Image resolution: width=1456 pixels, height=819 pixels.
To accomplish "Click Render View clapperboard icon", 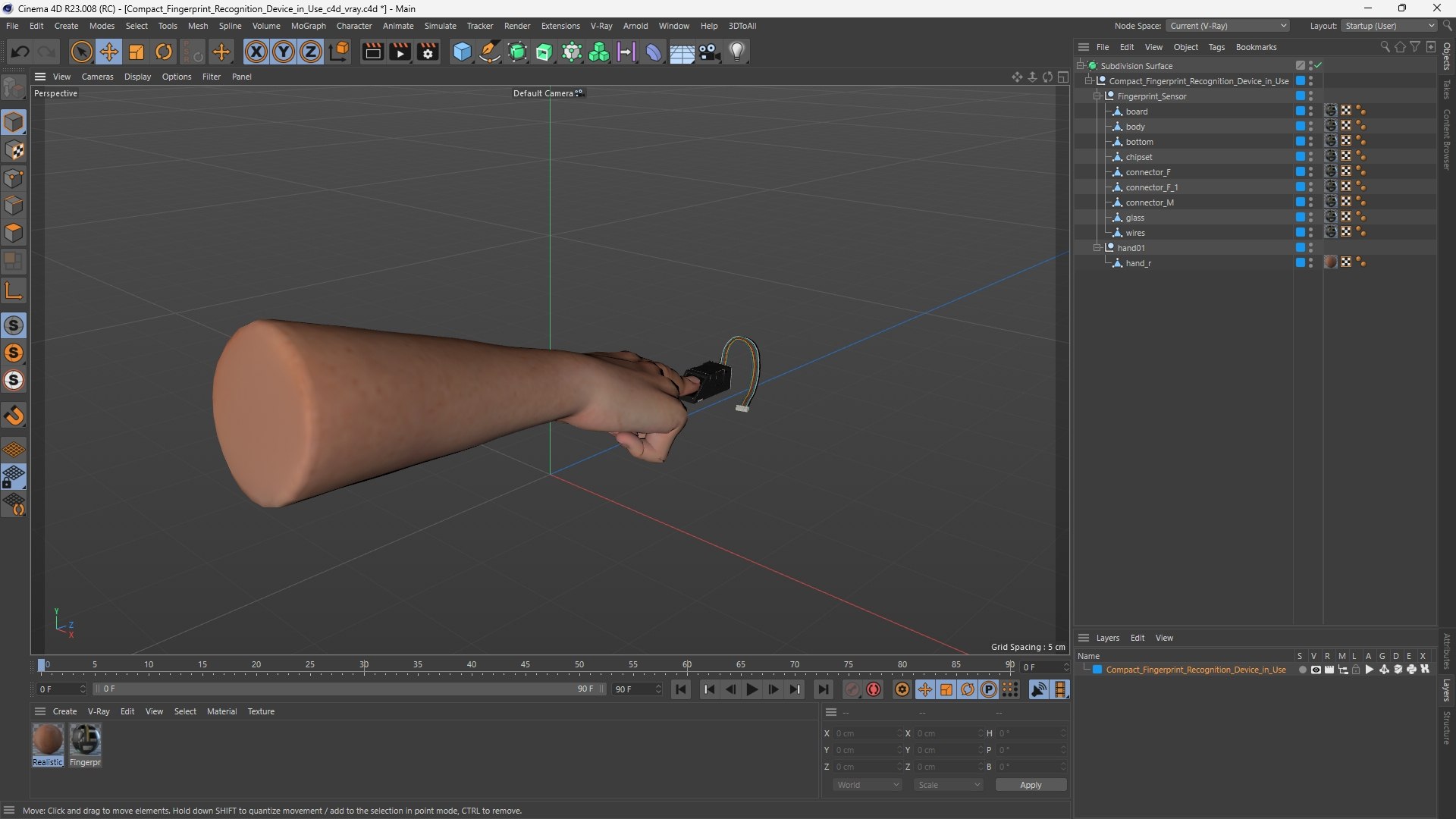I will click(372, 52).
